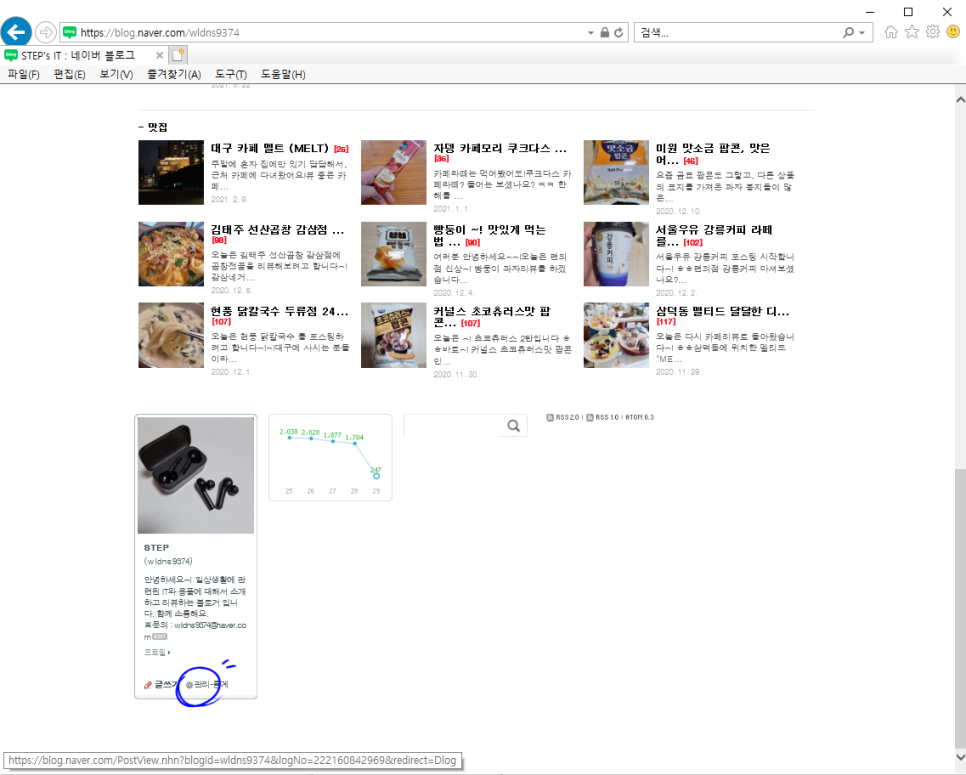Open post 미원 맛소금 팝콘
The height and width of the screenshot is (775, 966).
pyautogui.click(x=713, y=154)
